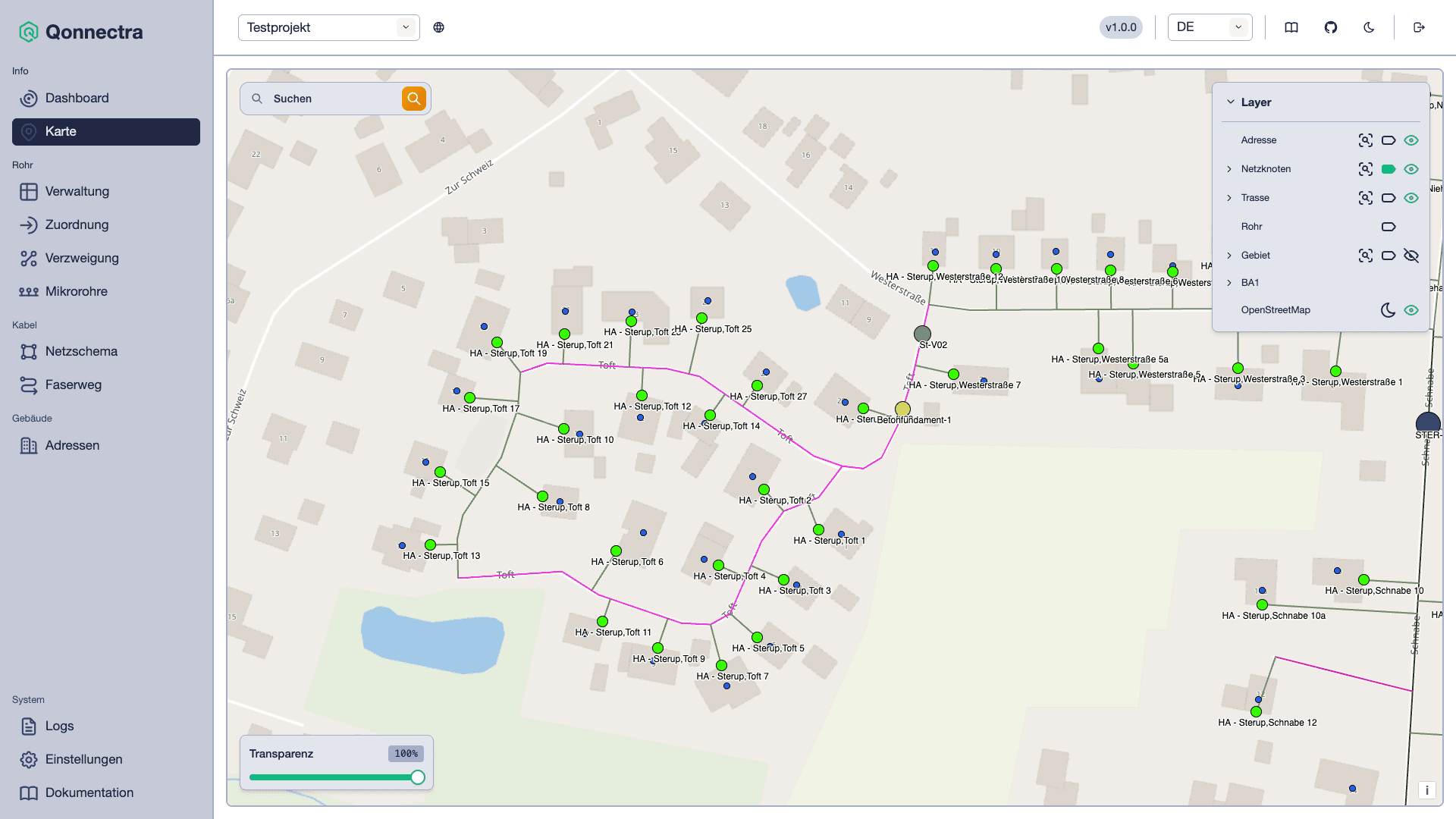Click the logout icon in header

coord(1420,27)
